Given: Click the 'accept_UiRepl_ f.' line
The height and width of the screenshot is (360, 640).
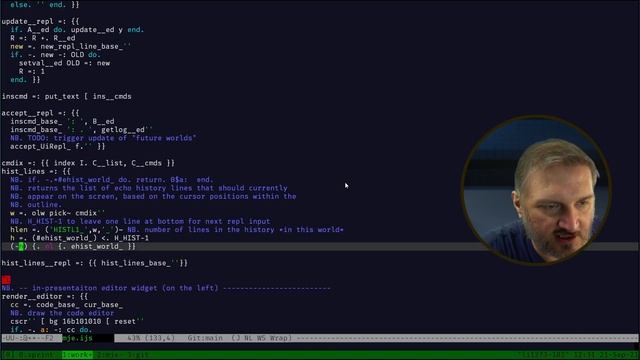Looking at the screenshot, I should tap(58, 147).
